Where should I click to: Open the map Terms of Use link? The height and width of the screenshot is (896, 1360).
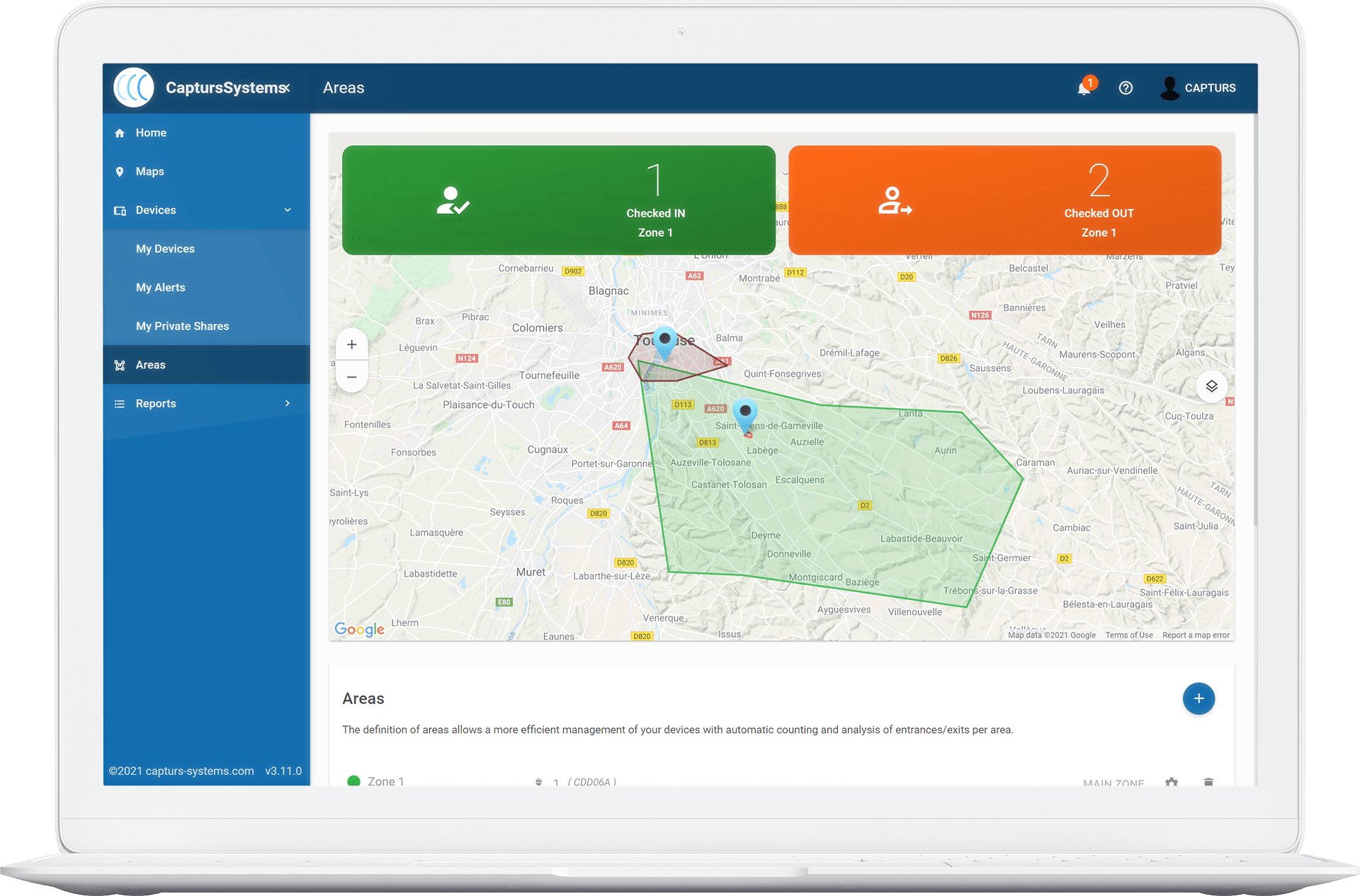click(x=1129, y=635)
